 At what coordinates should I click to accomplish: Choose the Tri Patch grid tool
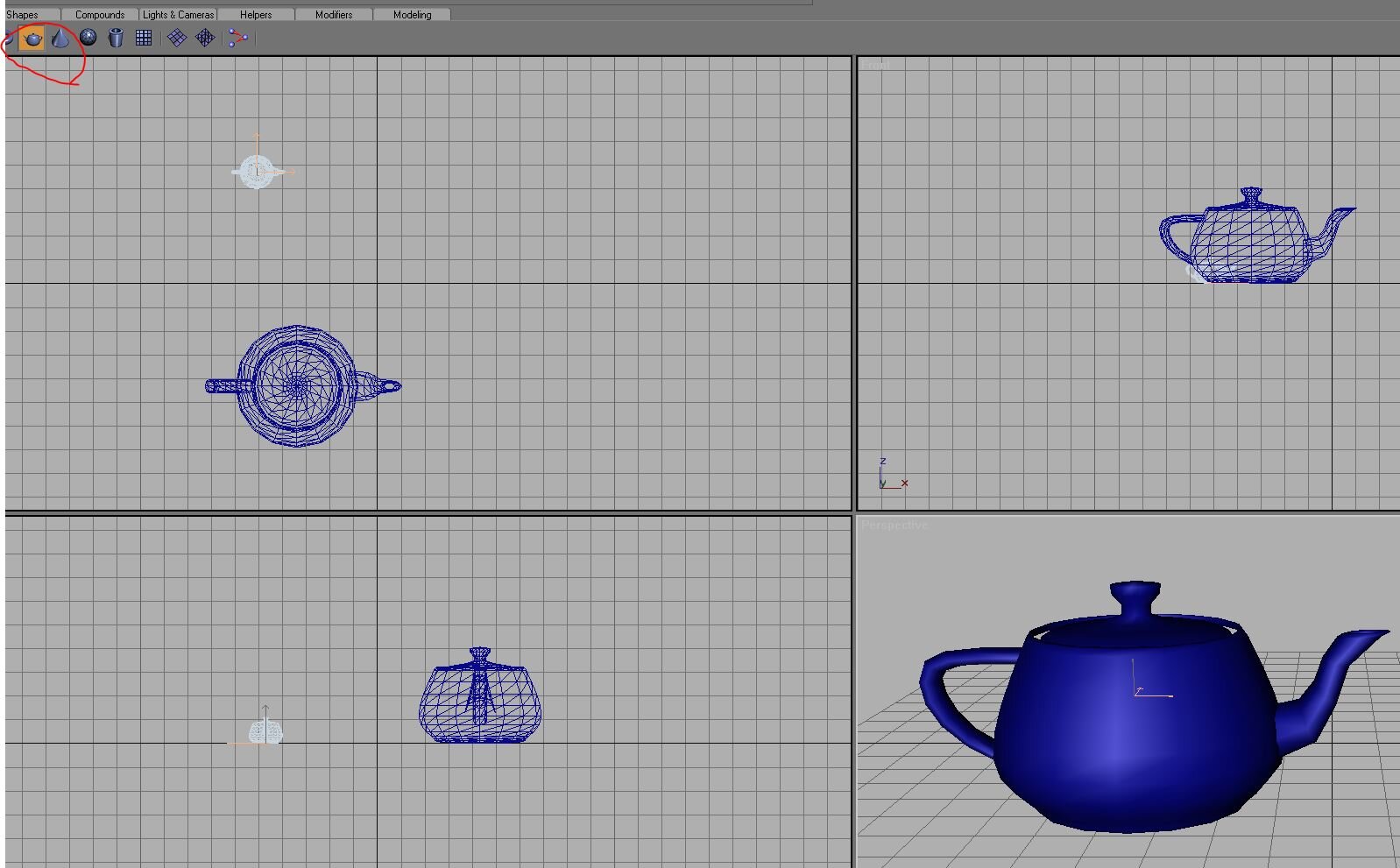205,38
